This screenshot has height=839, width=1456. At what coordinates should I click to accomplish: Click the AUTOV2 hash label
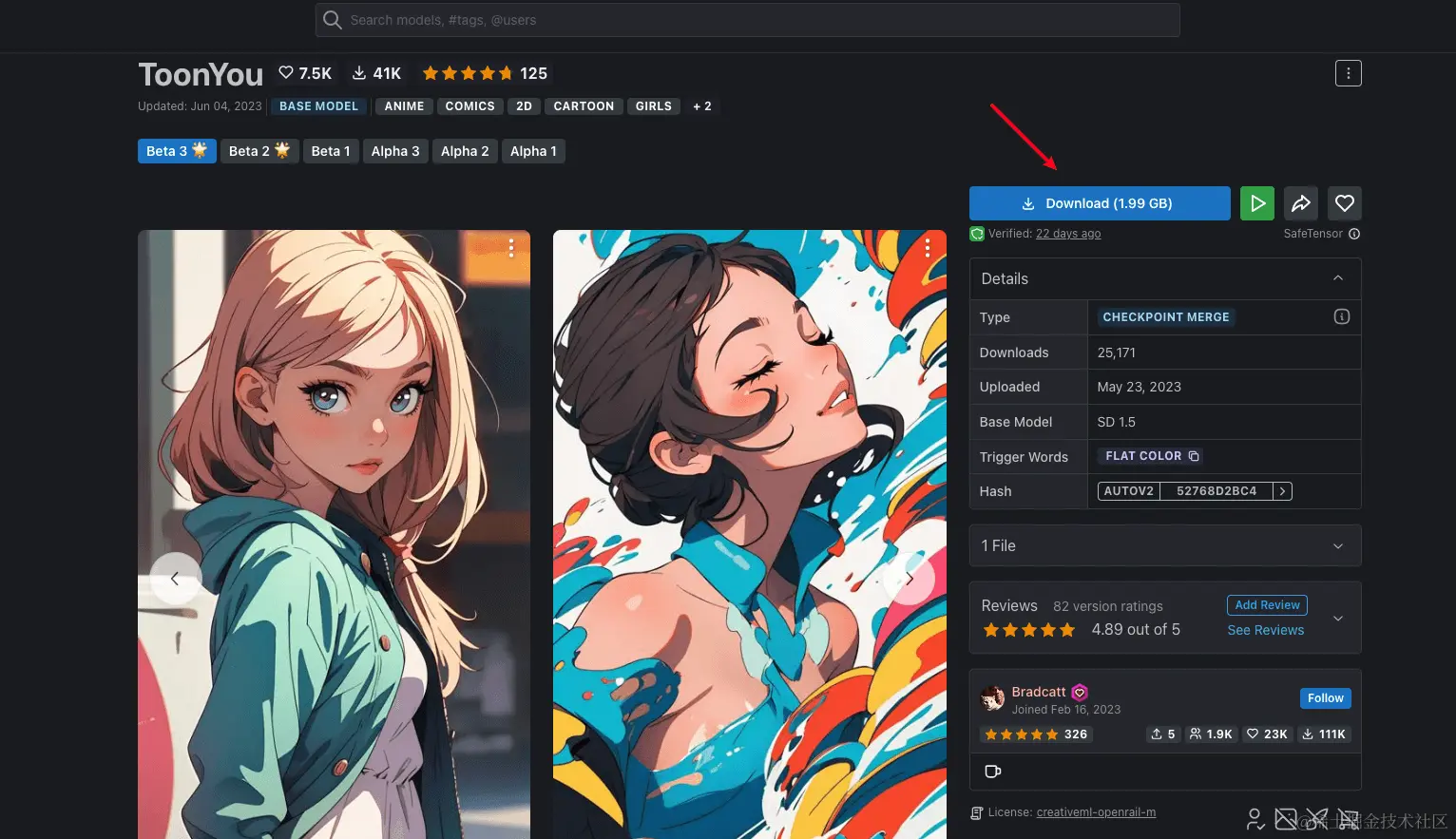point(1129,491)
